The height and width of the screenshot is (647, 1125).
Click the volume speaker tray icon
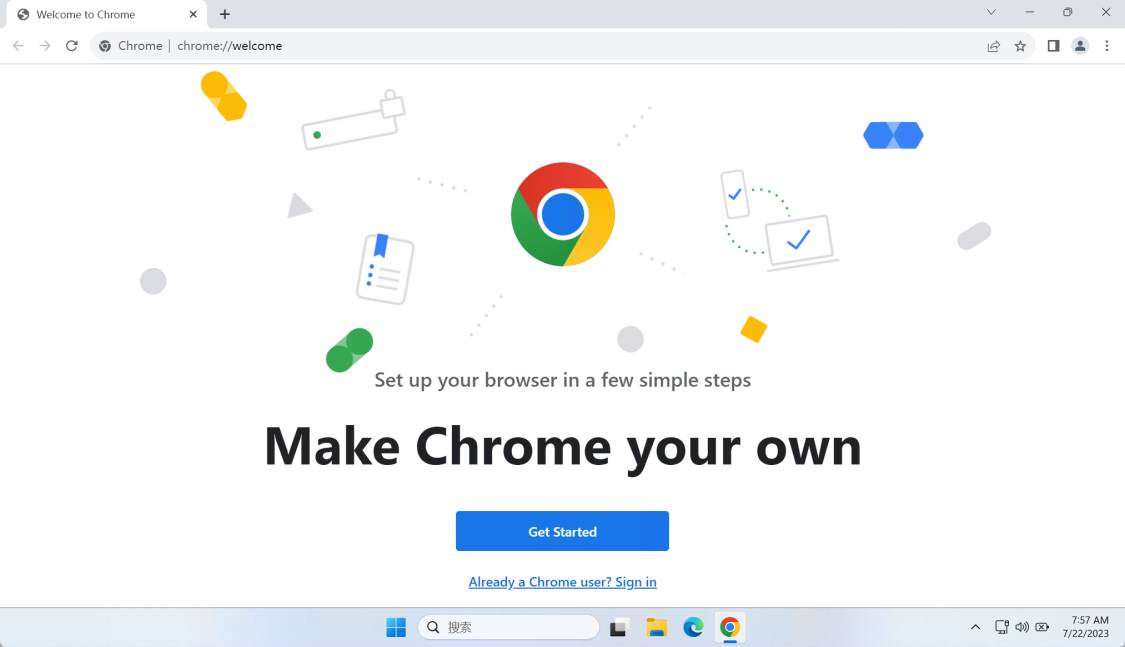click(x=1022, y=627)
